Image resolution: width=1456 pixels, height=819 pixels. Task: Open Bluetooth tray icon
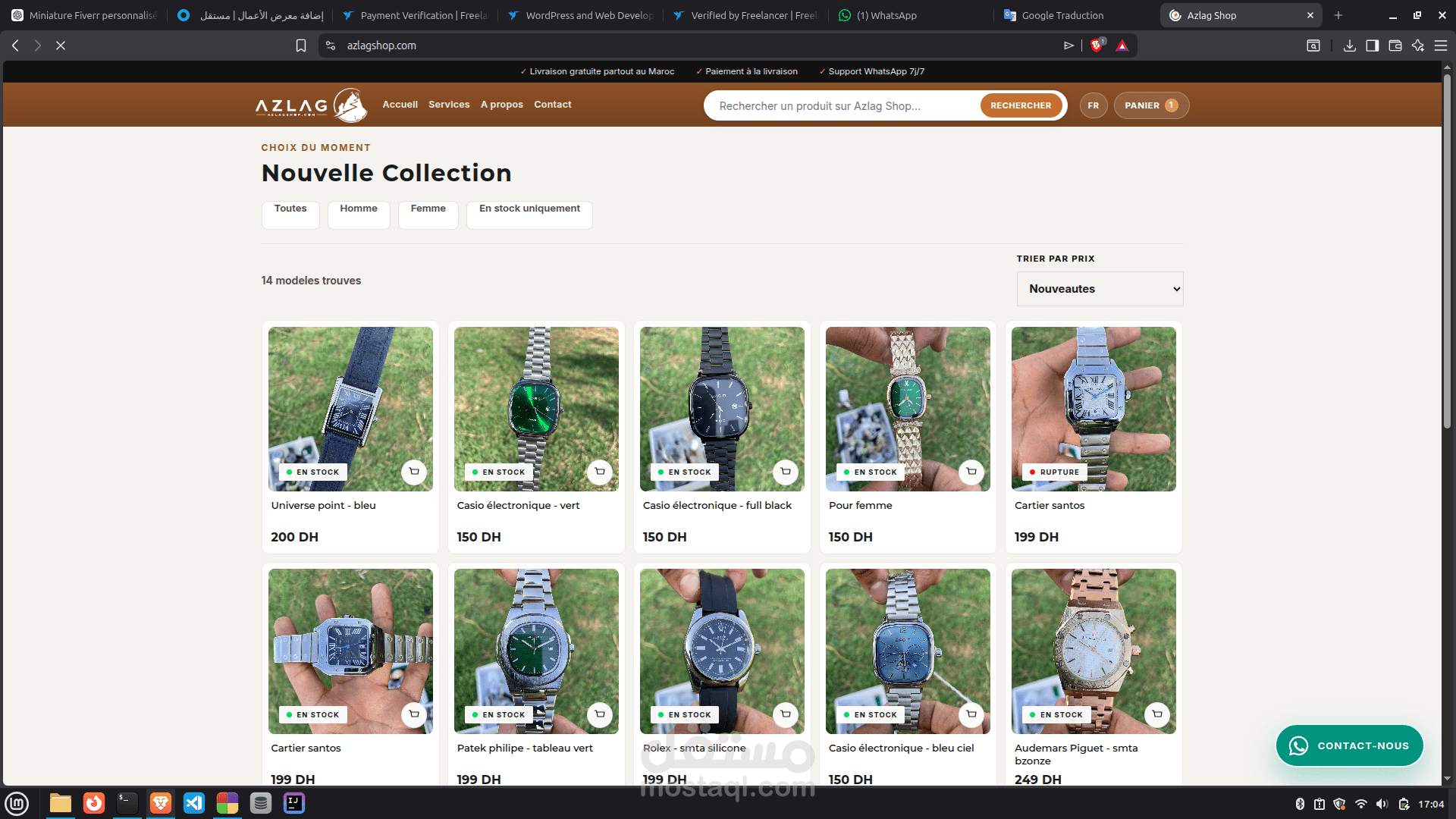[1300, 804]
